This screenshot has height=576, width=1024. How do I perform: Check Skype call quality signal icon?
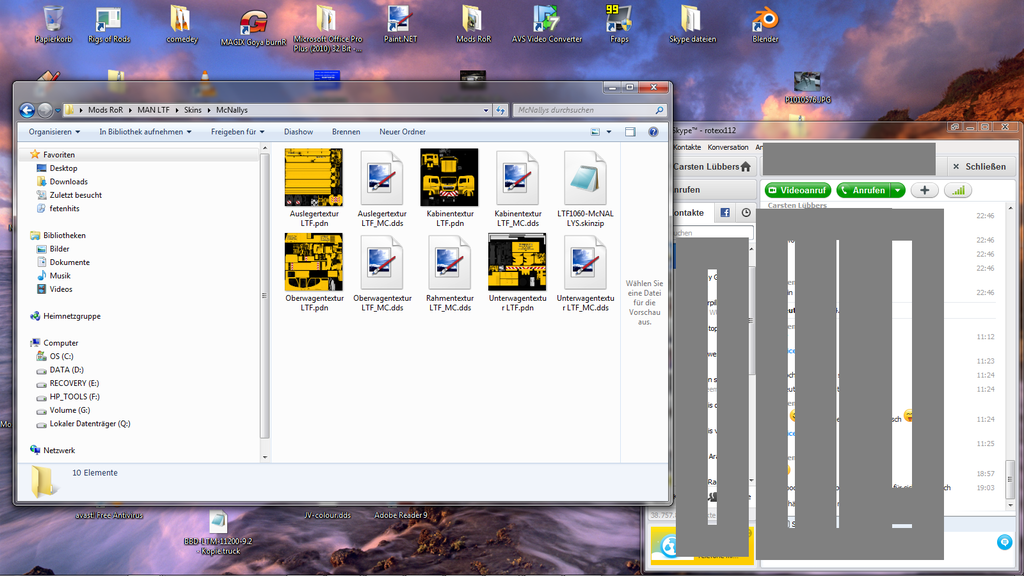(957, 191)
